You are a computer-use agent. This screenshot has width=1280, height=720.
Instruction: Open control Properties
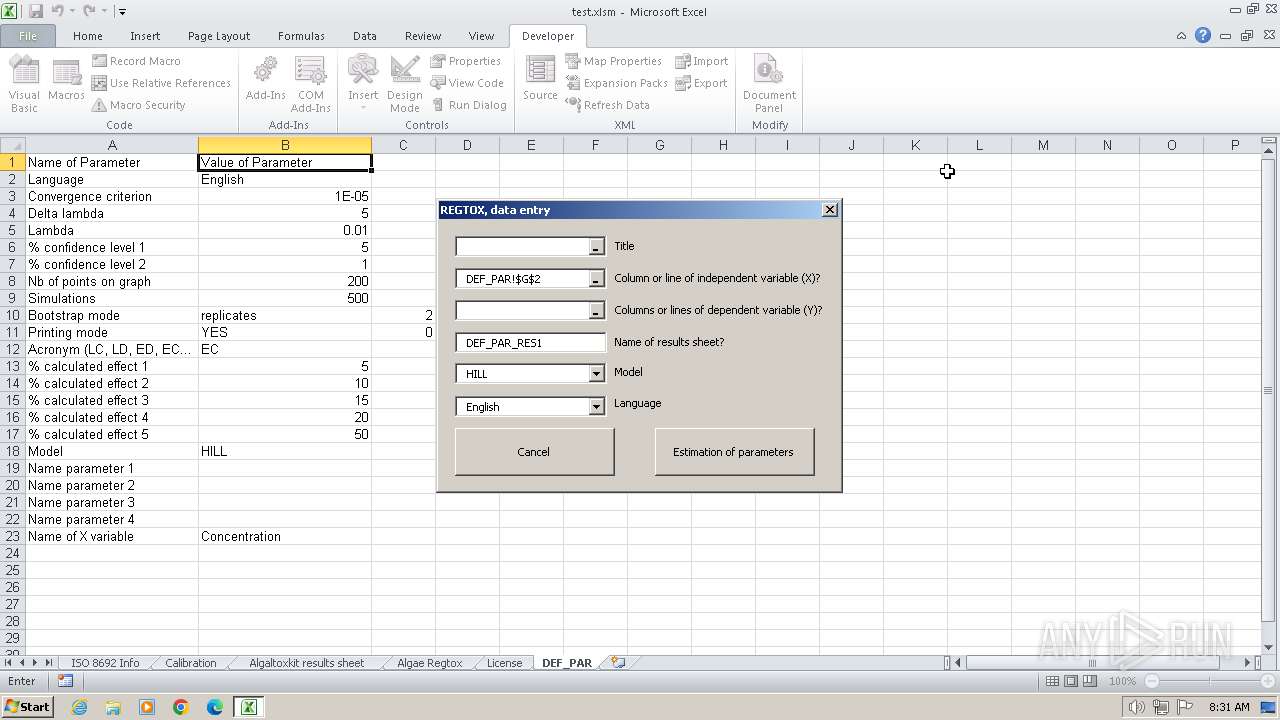[466, 61]
